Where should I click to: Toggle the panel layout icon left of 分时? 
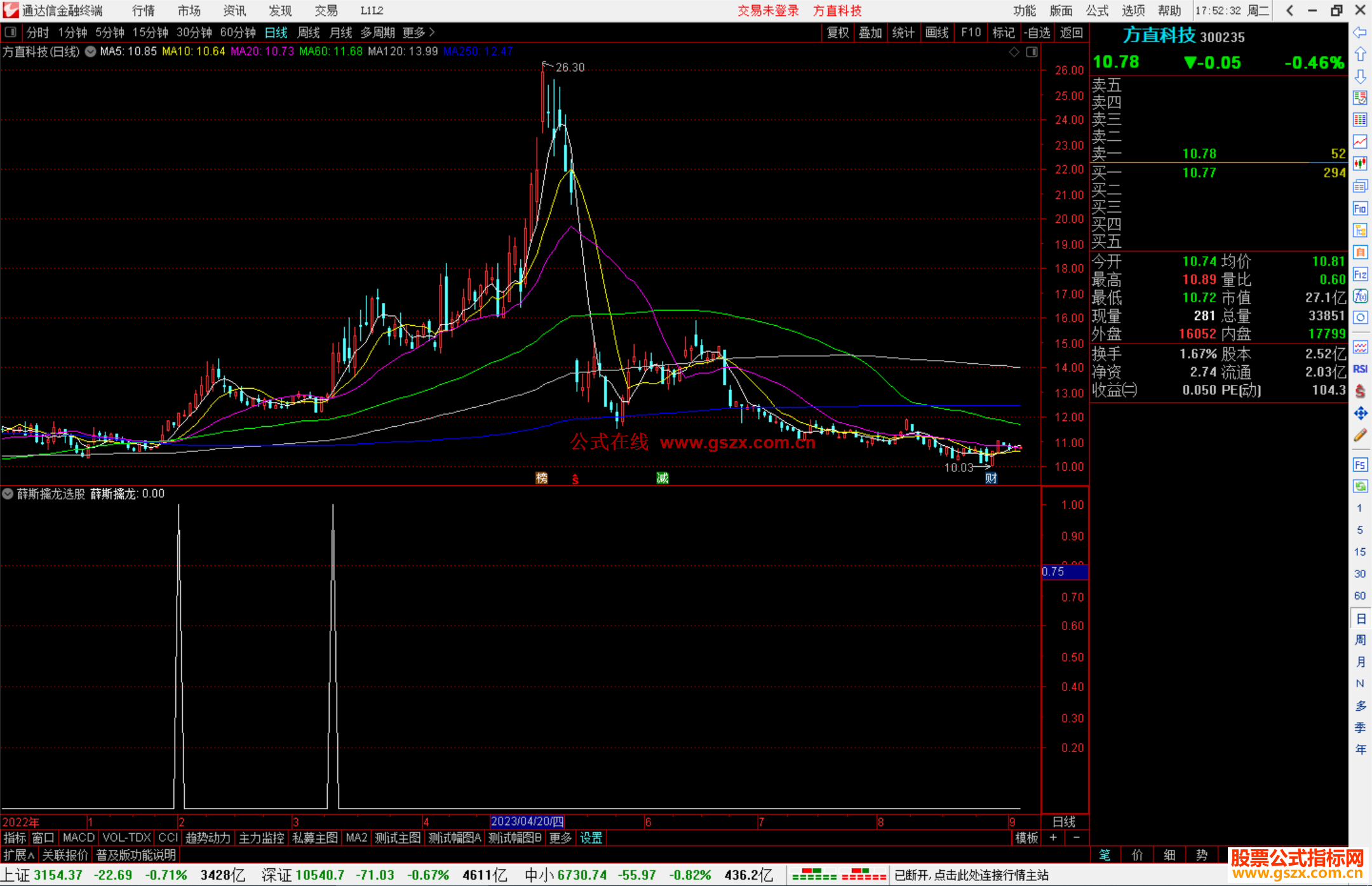pos(11,32)
